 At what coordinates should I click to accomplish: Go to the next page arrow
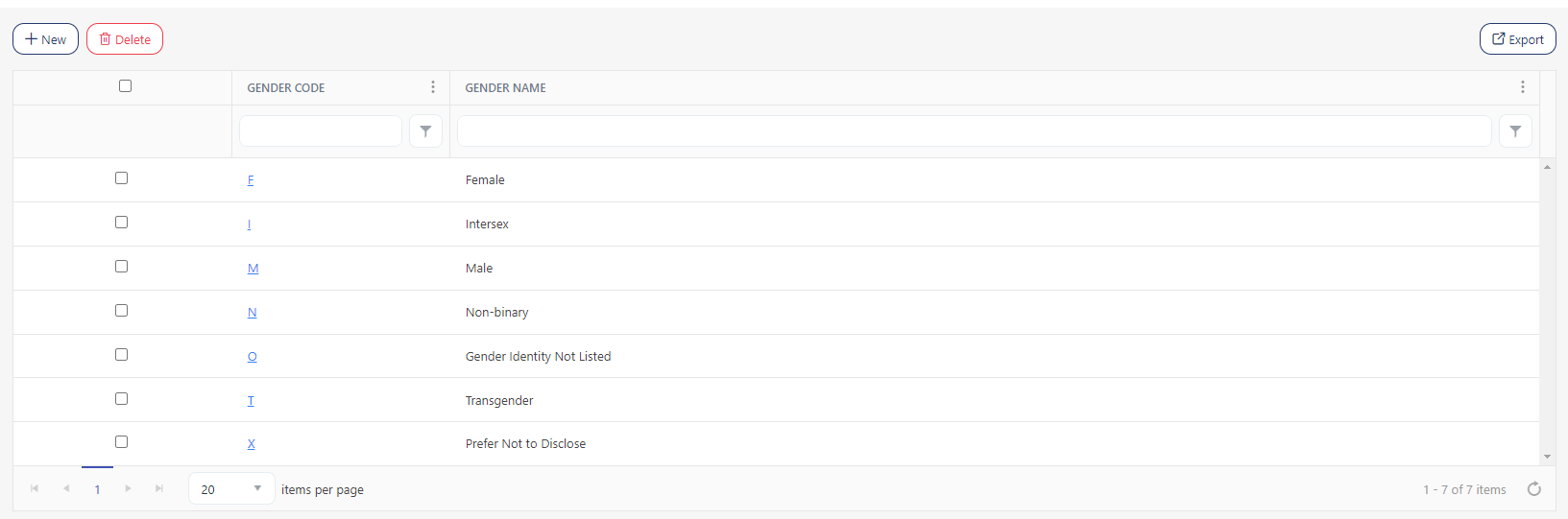coord(128,489)
